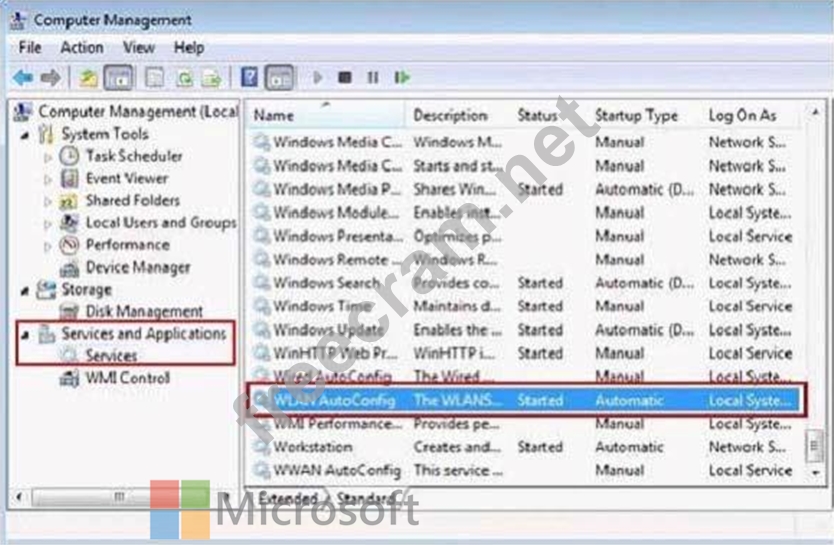This screenshot has width=834, height=545.
Task: Click the Services gear icon in tree
Action: (70, 355)
